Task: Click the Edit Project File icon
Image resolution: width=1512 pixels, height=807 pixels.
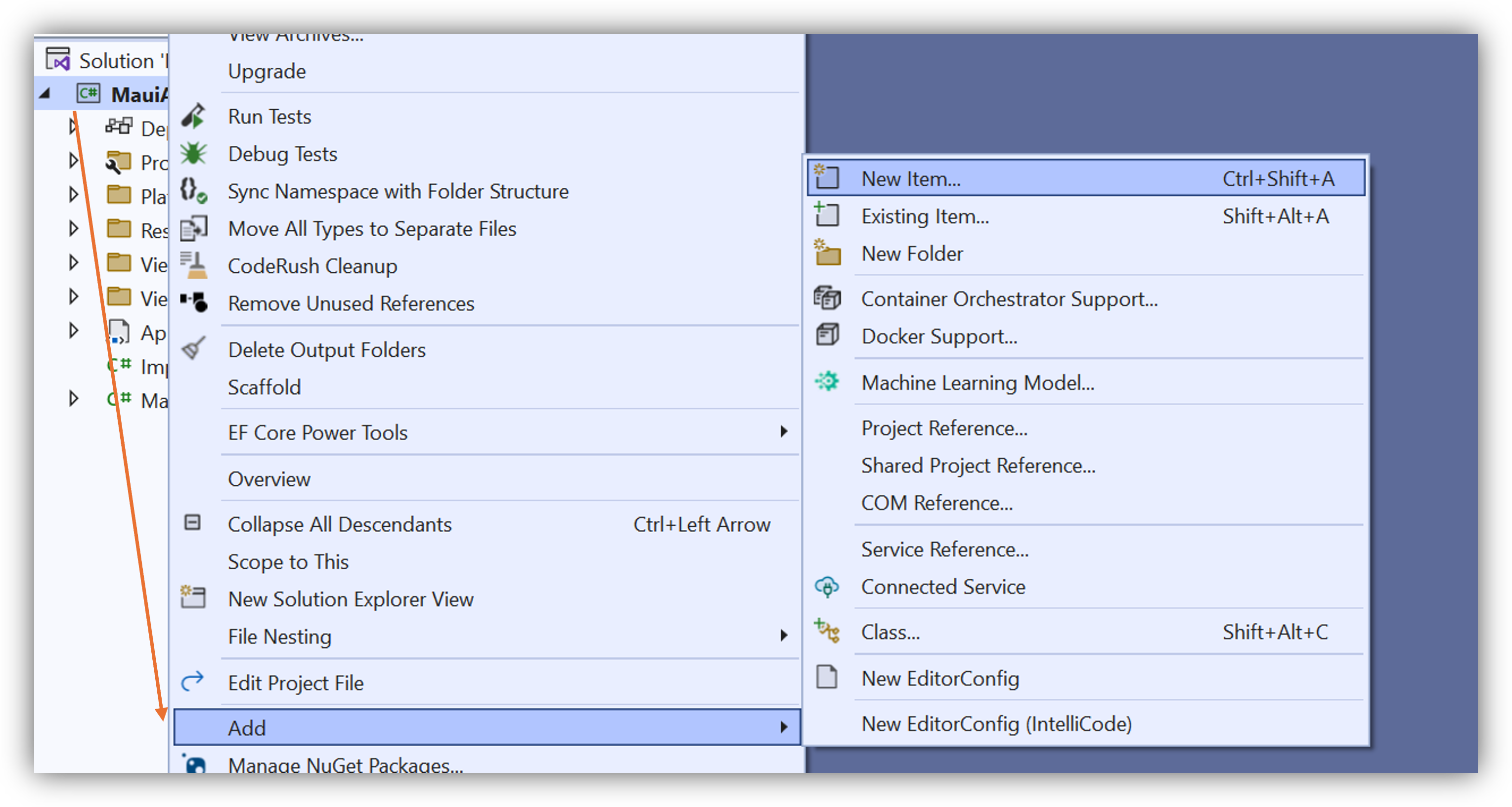Action: point(192,681)
